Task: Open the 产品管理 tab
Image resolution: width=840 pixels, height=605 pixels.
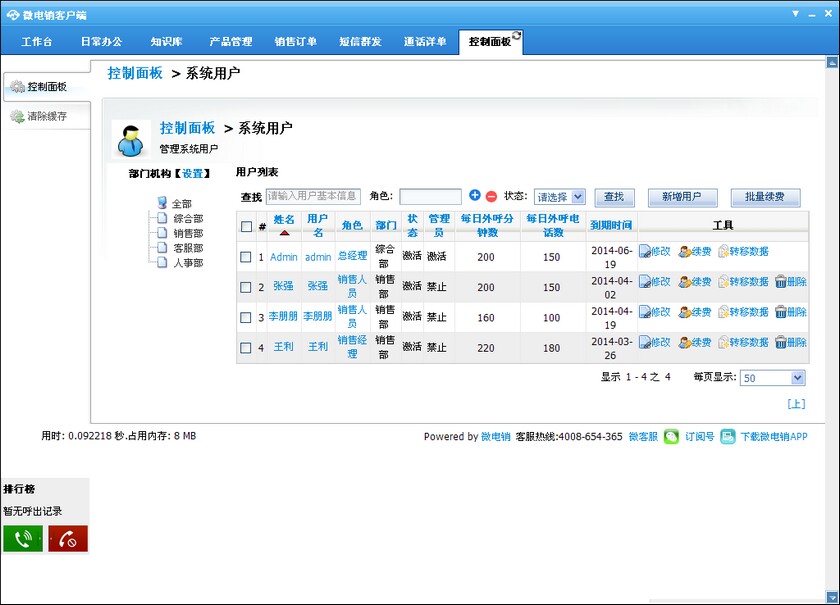Action: click(231, 42)
